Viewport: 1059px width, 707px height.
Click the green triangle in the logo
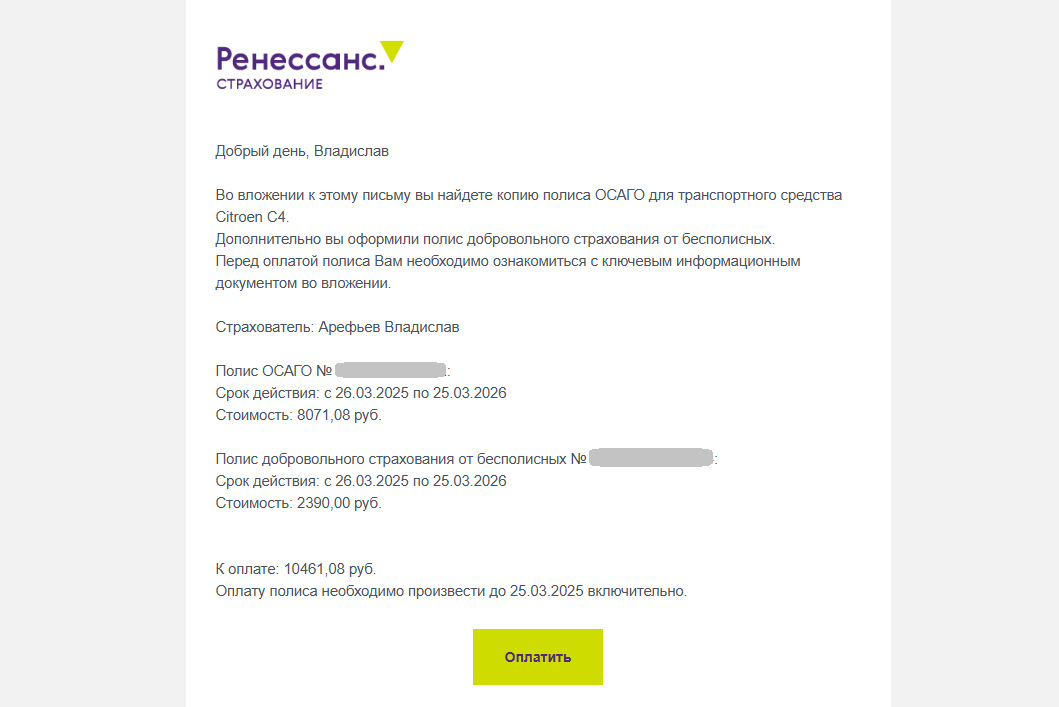[x=393, y=50]
